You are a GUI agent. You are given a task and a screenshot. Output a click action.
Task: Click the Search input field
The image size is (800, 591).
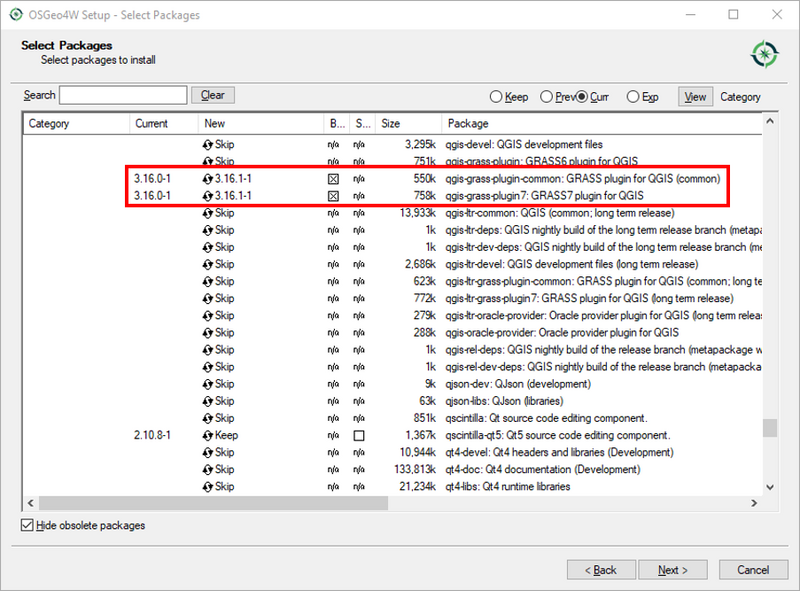[123, 96]
